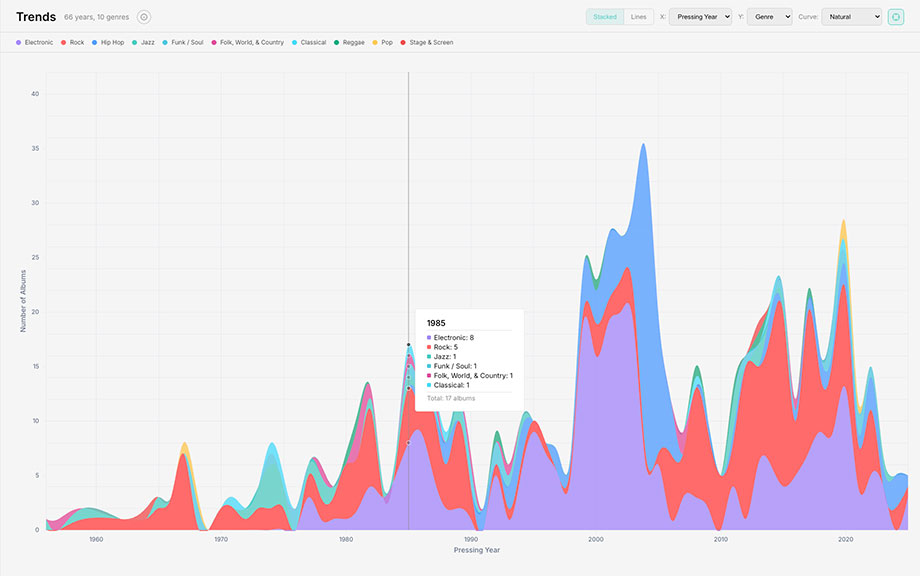Toggle Stage & Screen series in legend

(x=432, y=43)
